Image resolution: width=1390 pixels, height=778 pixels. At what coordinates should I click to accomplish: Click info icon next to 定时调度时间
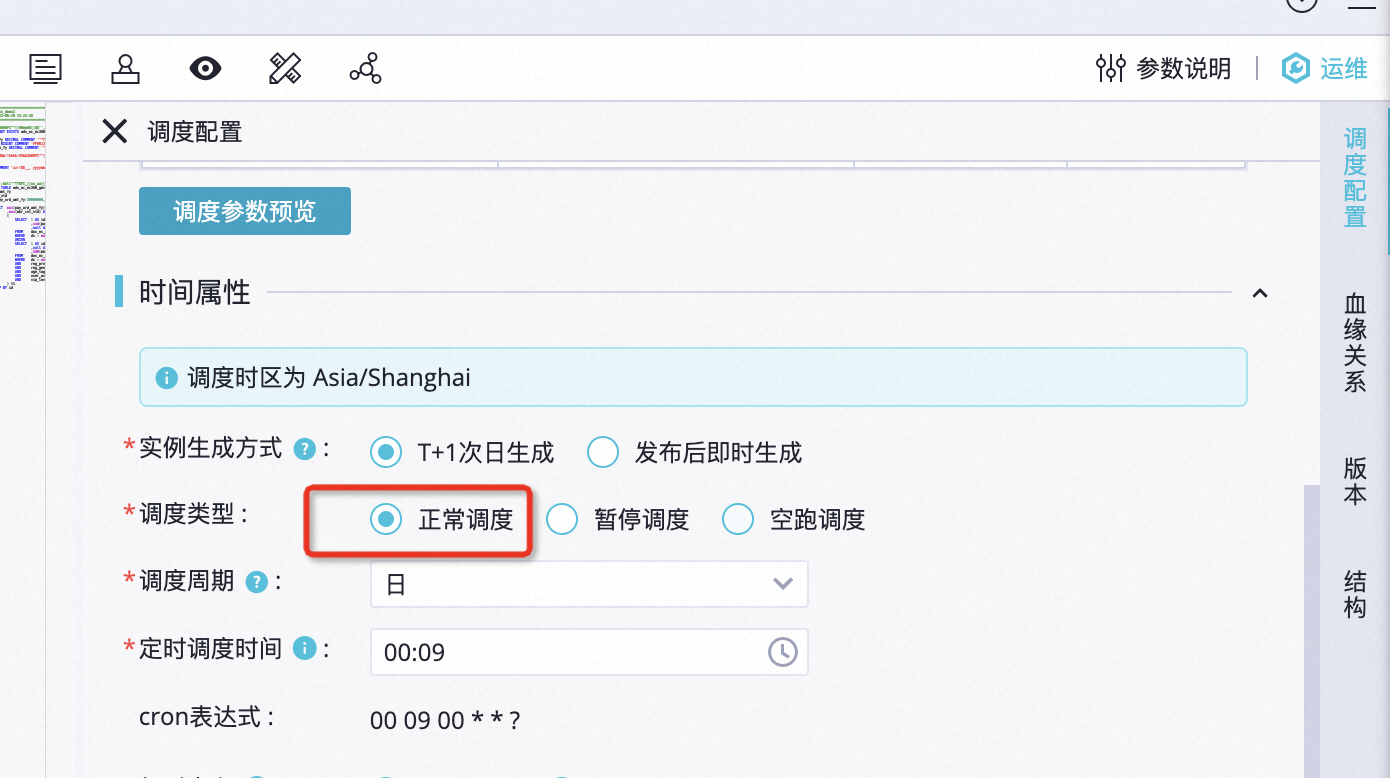[304, 649]
